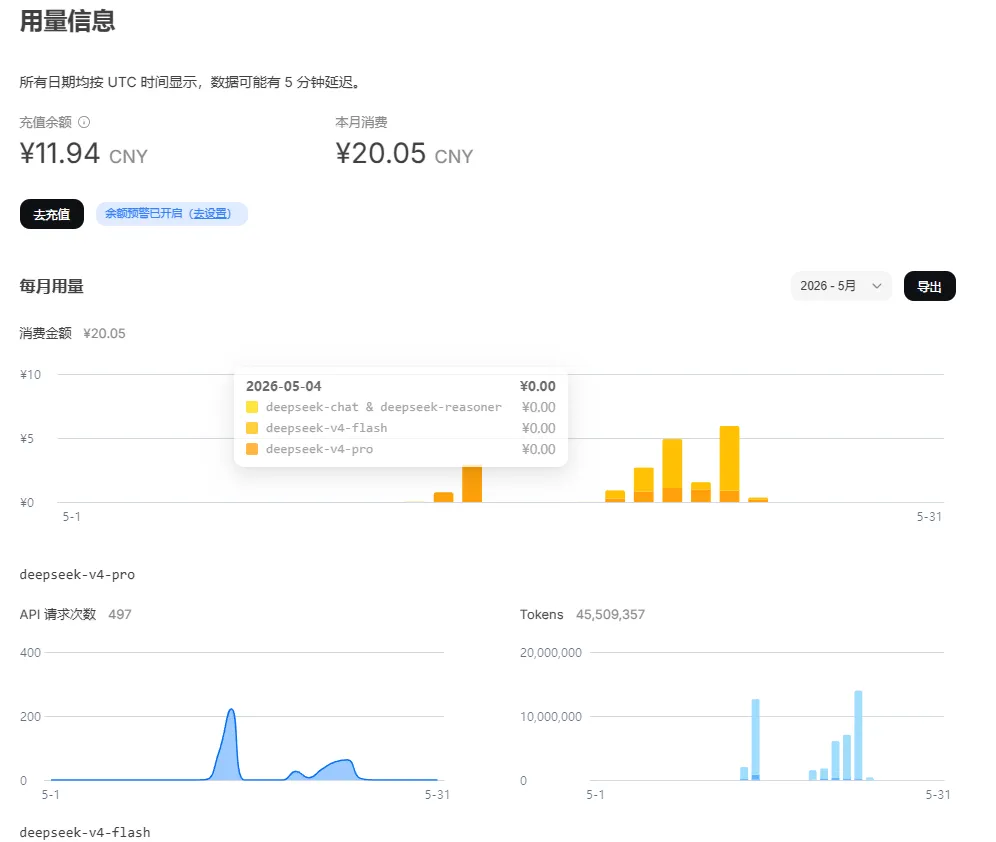Click the highest peak in API requests chart
This screenshot has width=996, height=842.
click(231, 711)
